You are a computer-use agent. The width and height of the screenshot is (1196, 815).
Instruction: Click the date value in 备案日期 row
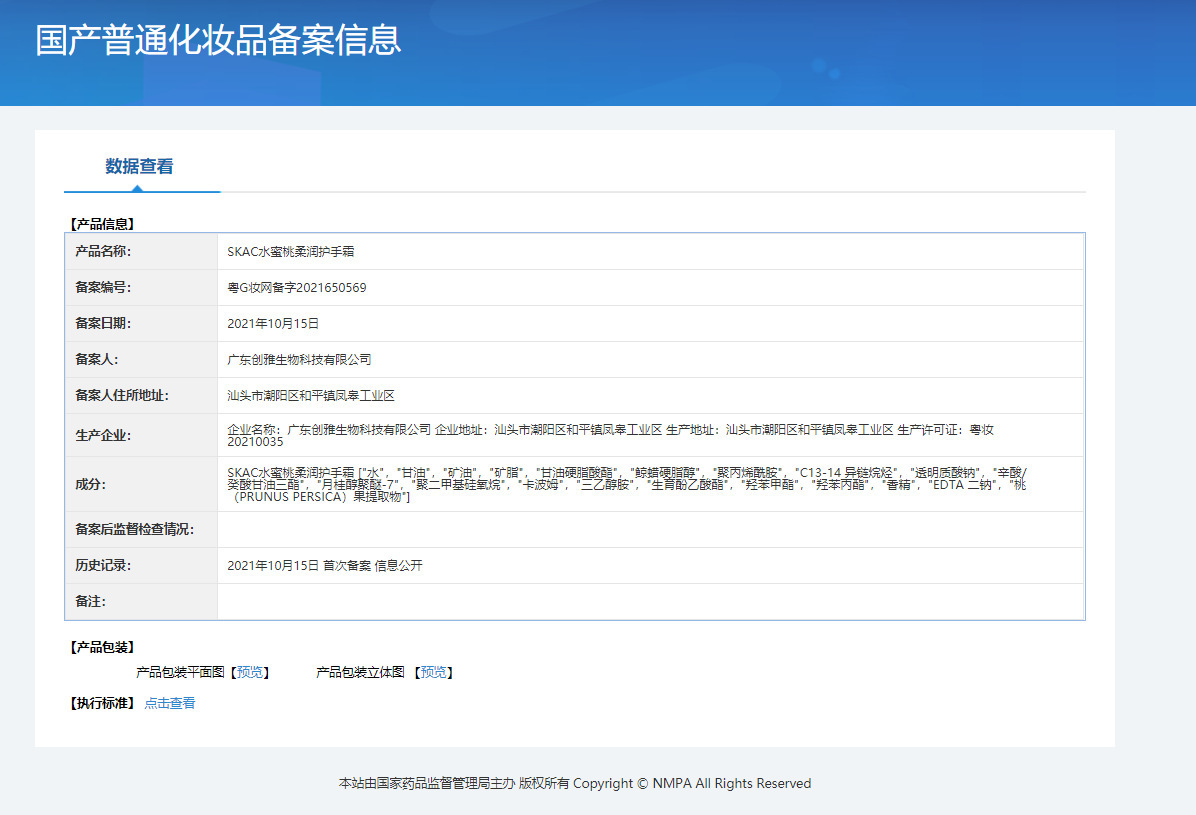[x=273, y=323]
